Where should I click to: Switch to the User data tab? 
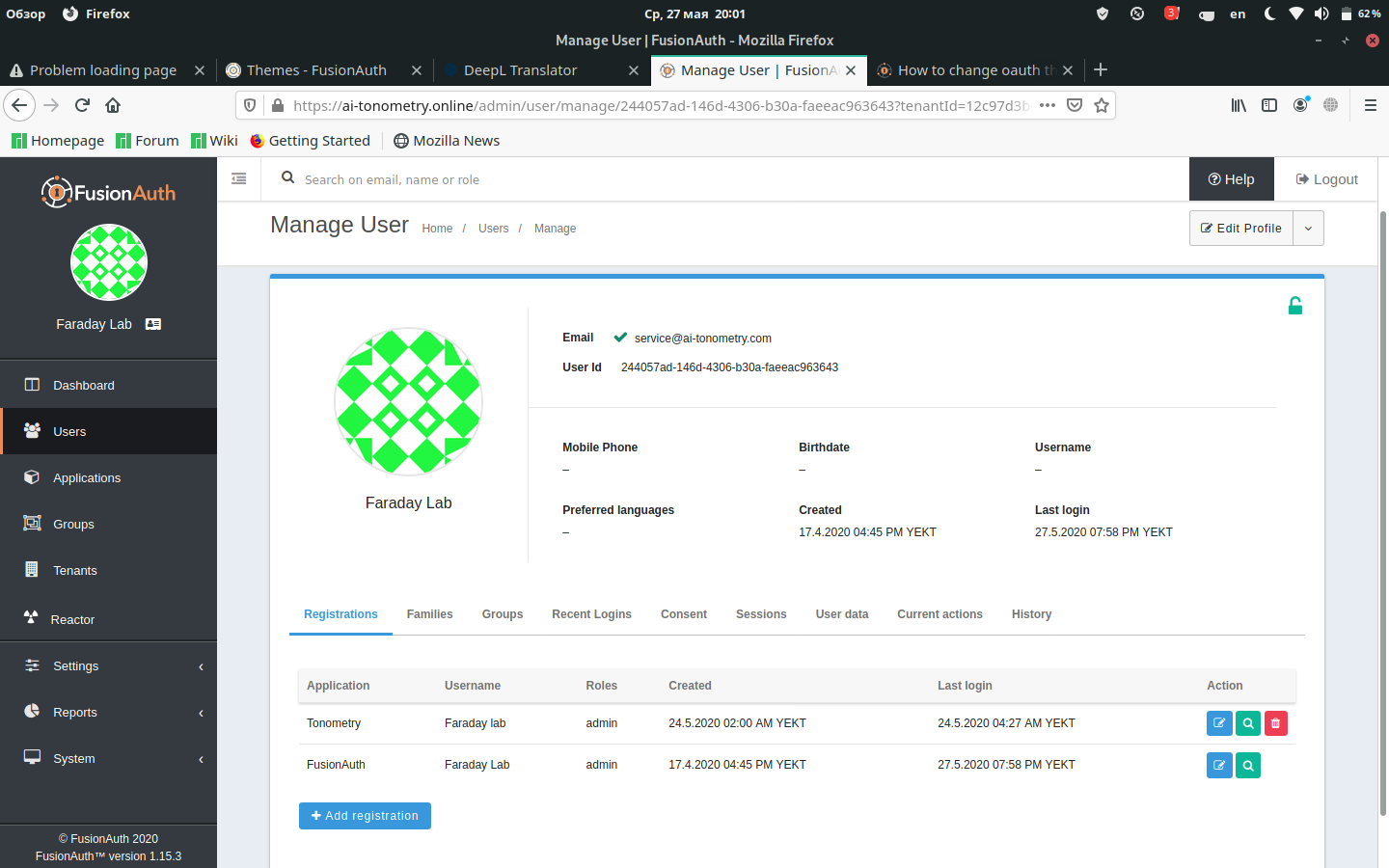coord(842,614)
